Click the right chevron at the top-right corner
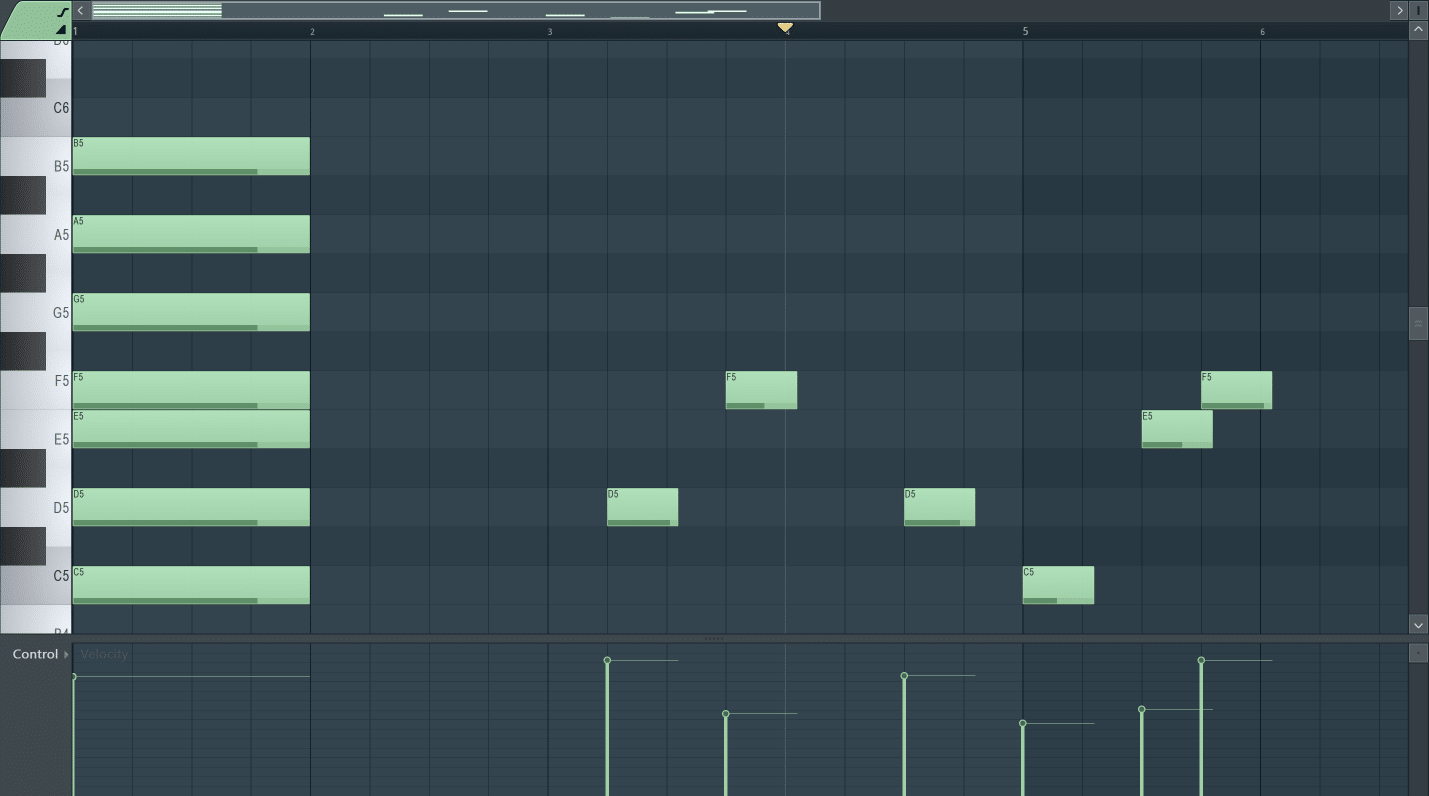1429x796 pixels. point(1399,10)
